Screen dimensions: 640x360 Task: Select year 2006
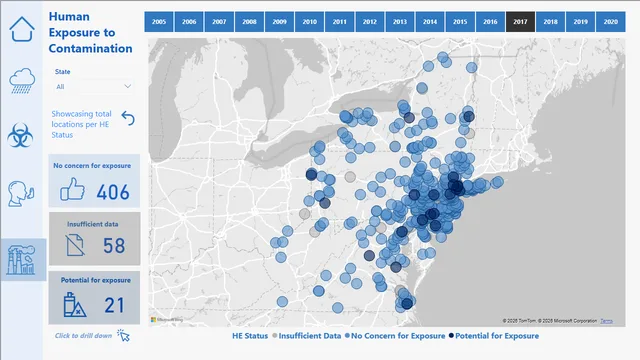click(189, 22)
